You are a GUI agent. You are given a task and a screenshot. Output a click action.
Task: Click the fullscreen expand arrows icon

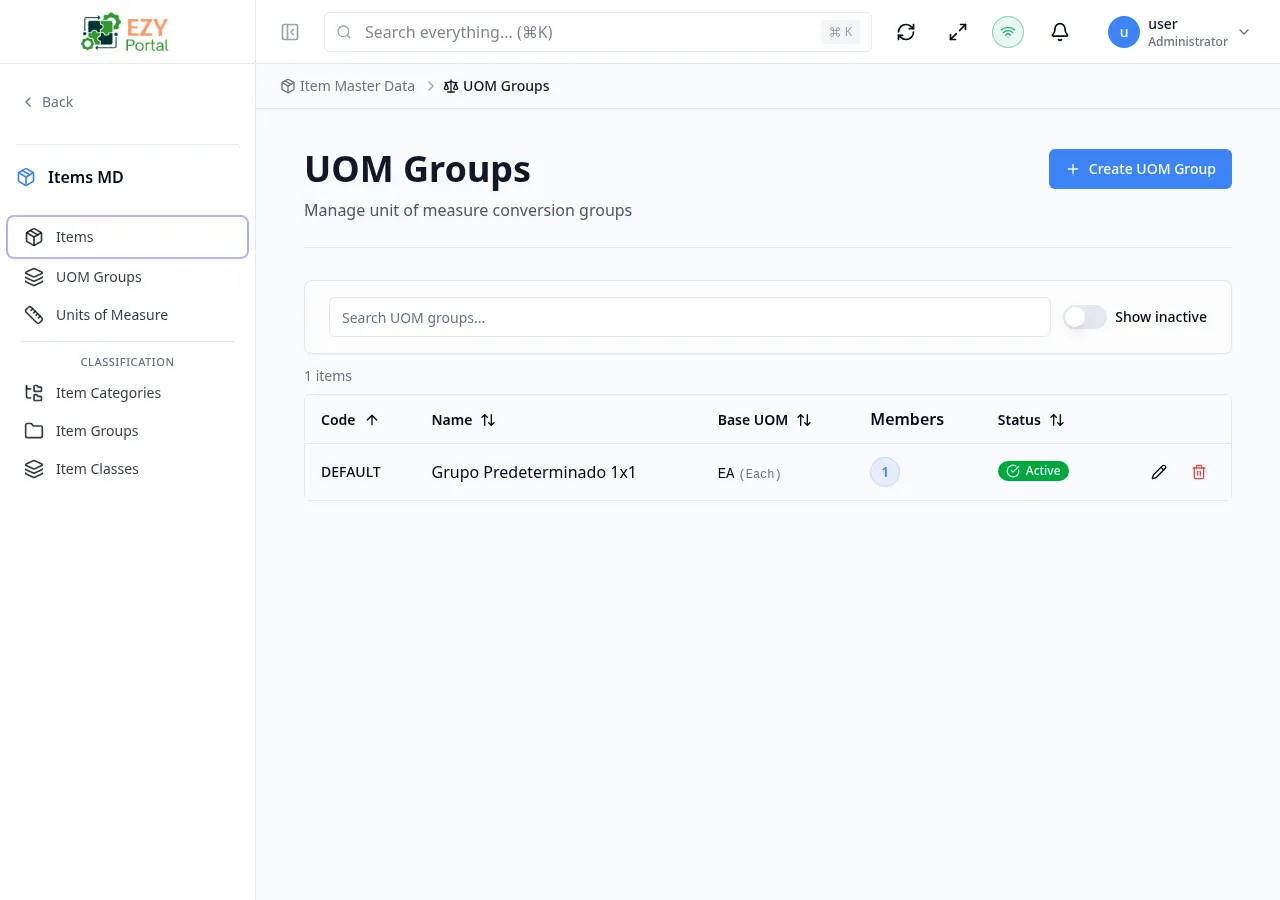pos(957,31)
